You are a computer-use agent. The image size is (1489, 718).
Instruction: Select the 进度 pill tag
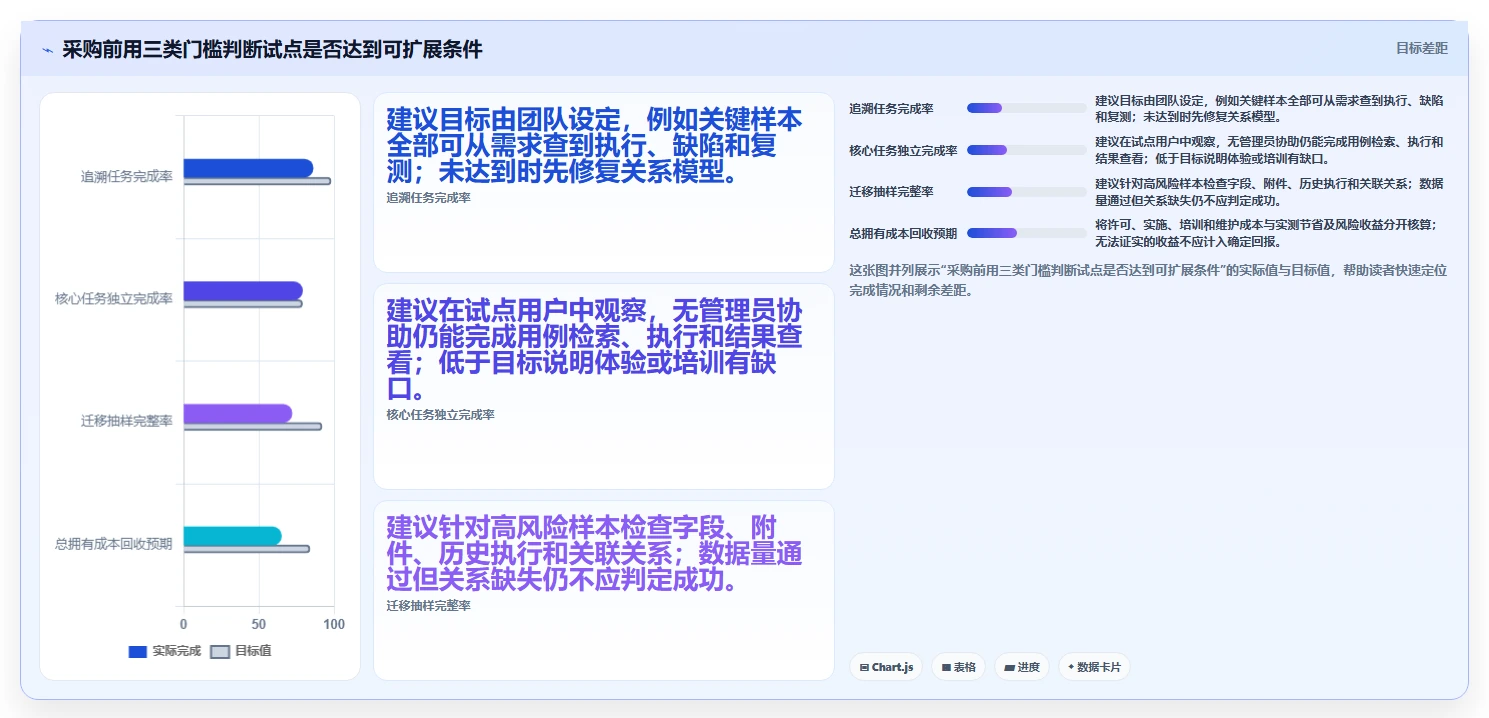[x=1021, y=667]
